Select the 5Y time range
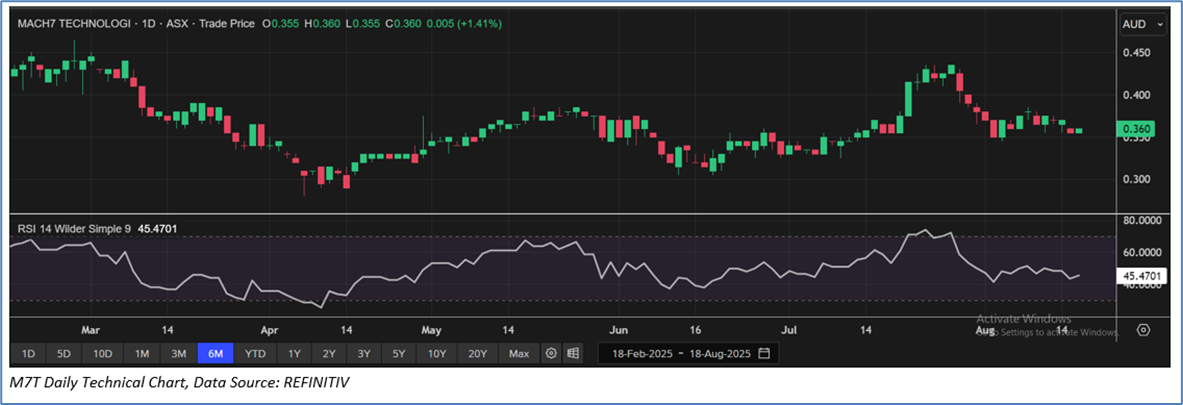 (399, 354)
